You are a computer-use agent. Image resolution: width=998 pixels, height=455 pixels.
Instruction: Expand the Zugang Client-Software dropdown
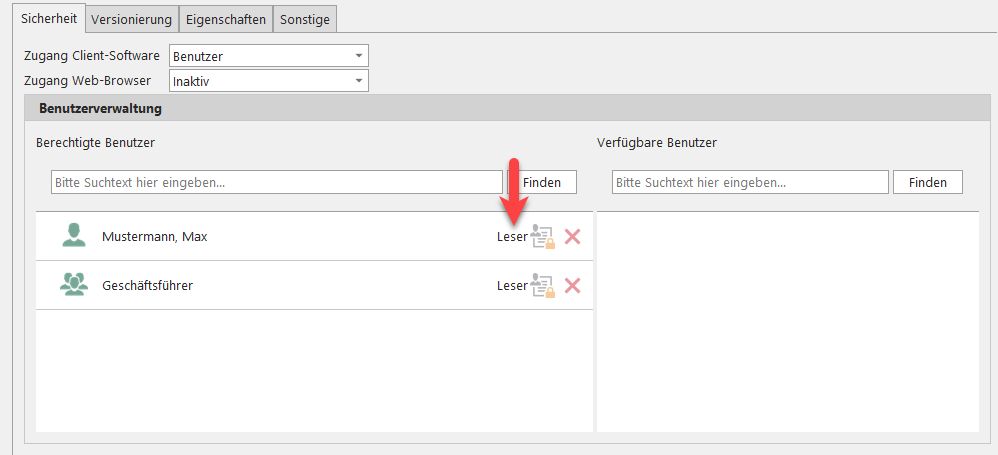click(358, 56)
